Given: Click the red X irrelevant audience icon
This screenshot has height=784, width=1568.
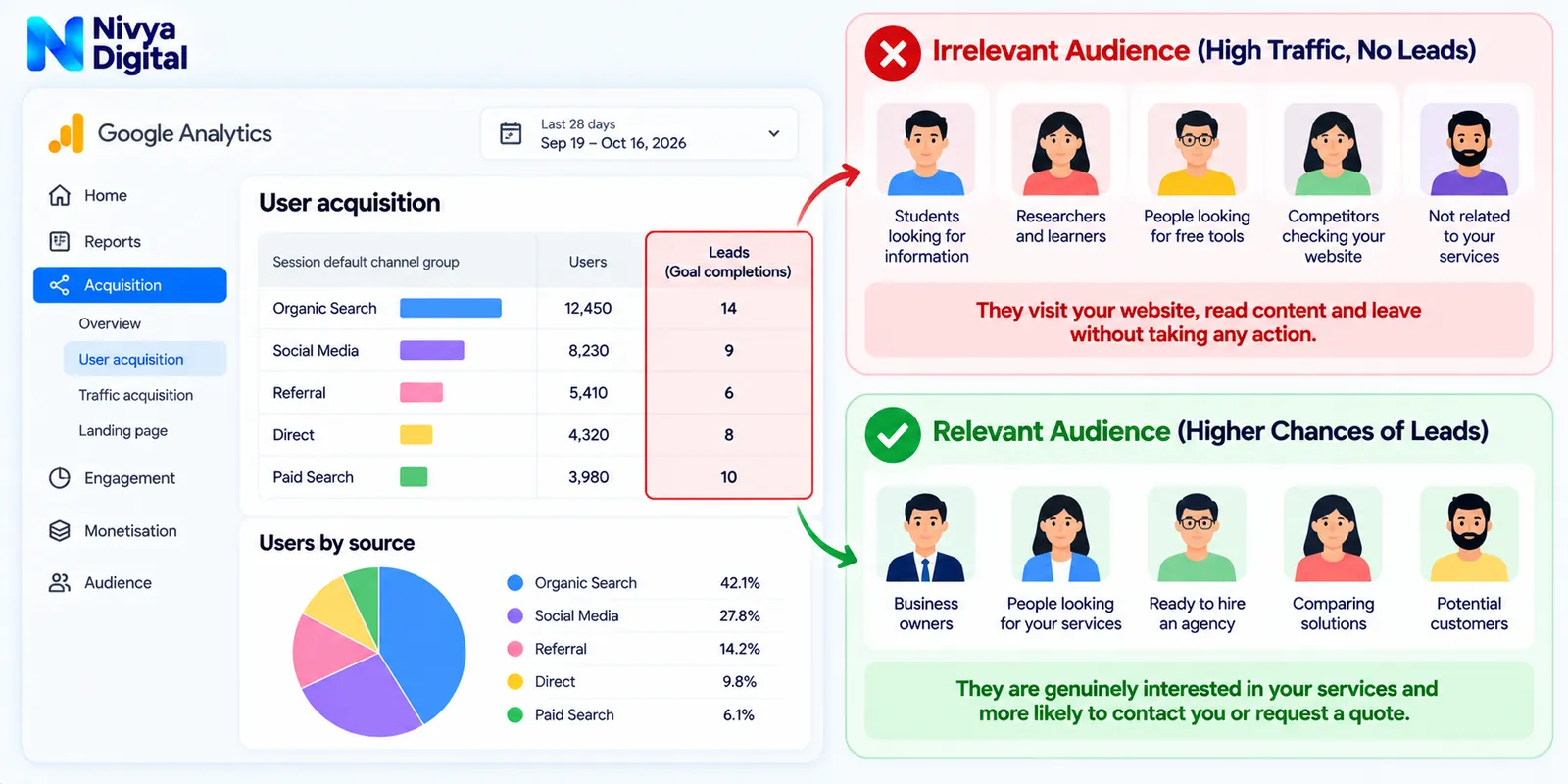Looking at the screenshot, I should click(x=893, y=54).
